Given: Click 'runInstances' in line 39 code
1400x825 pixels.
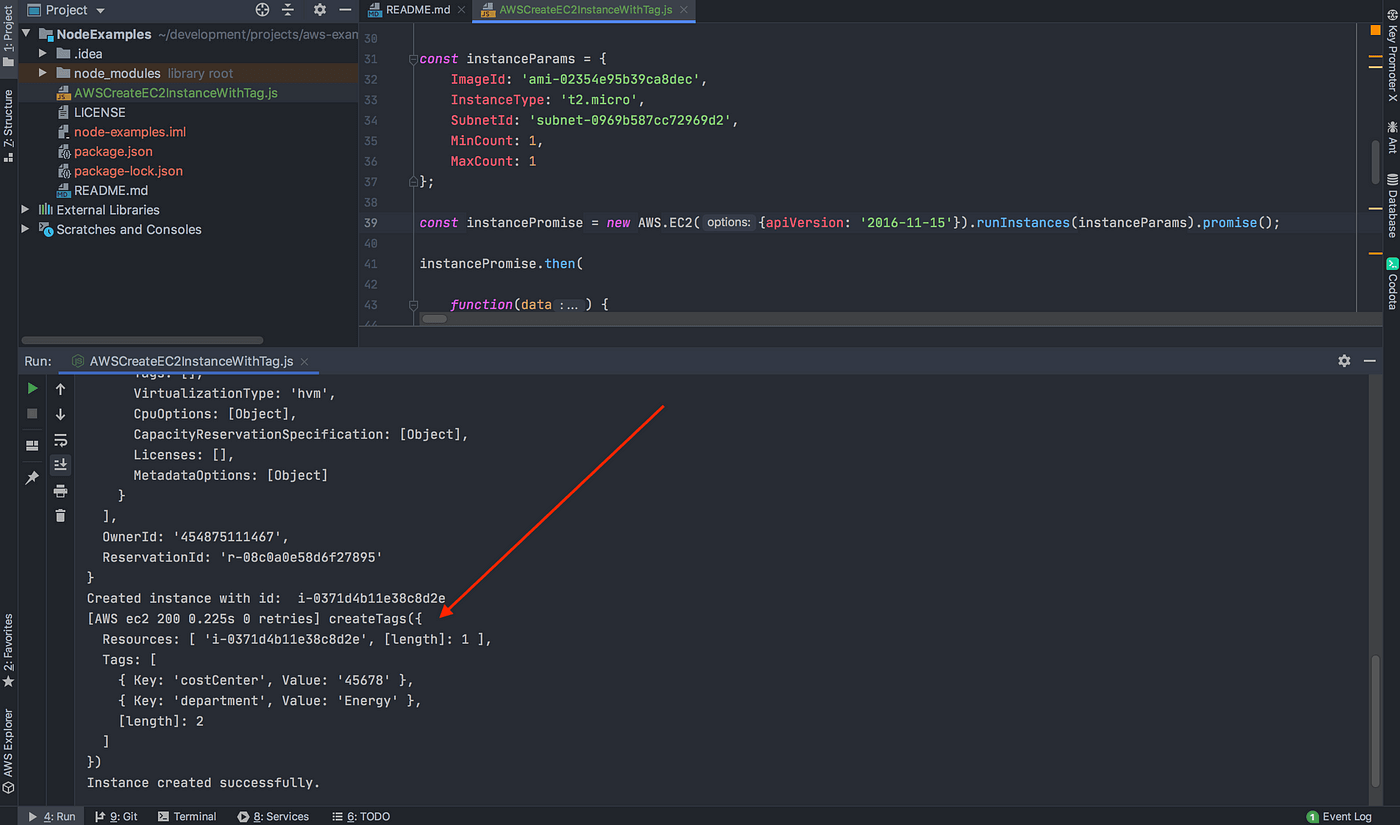Looking at the screenshot, I should click(1023, 223).
